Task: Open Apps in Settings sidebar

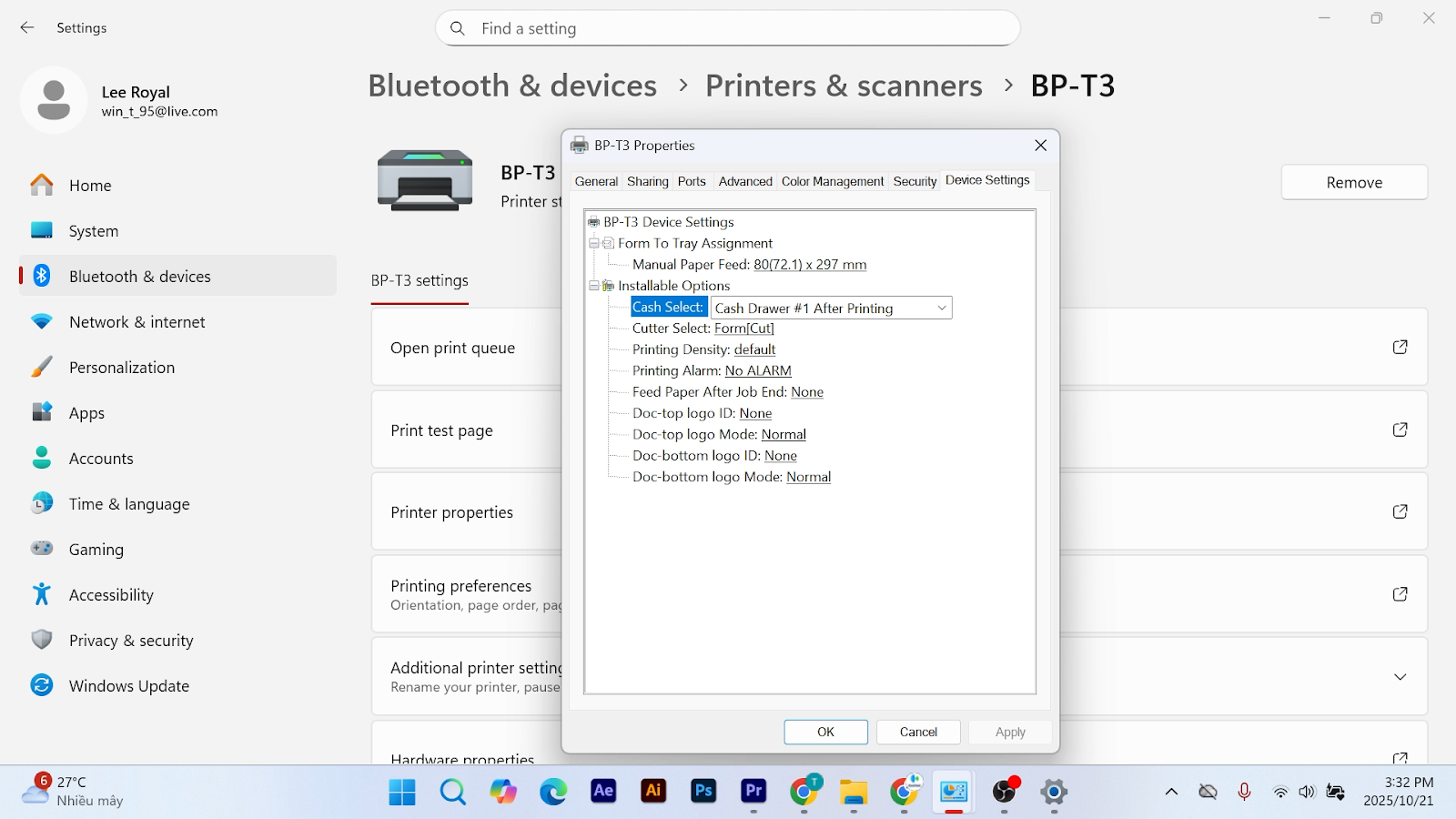Action: click(178, 412)
